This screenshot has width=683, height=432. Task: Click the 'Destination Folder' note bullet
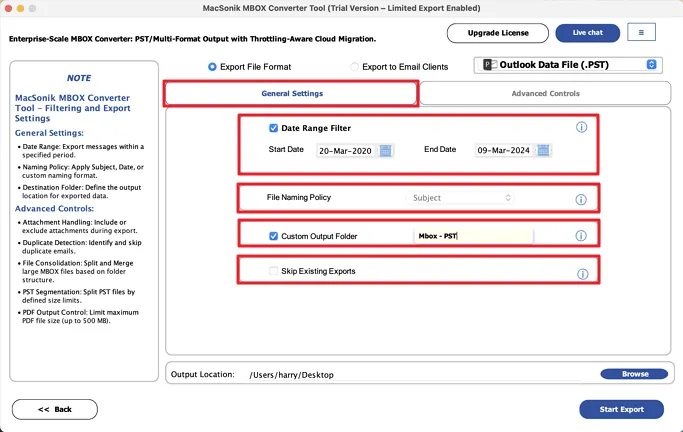(81, 192)
